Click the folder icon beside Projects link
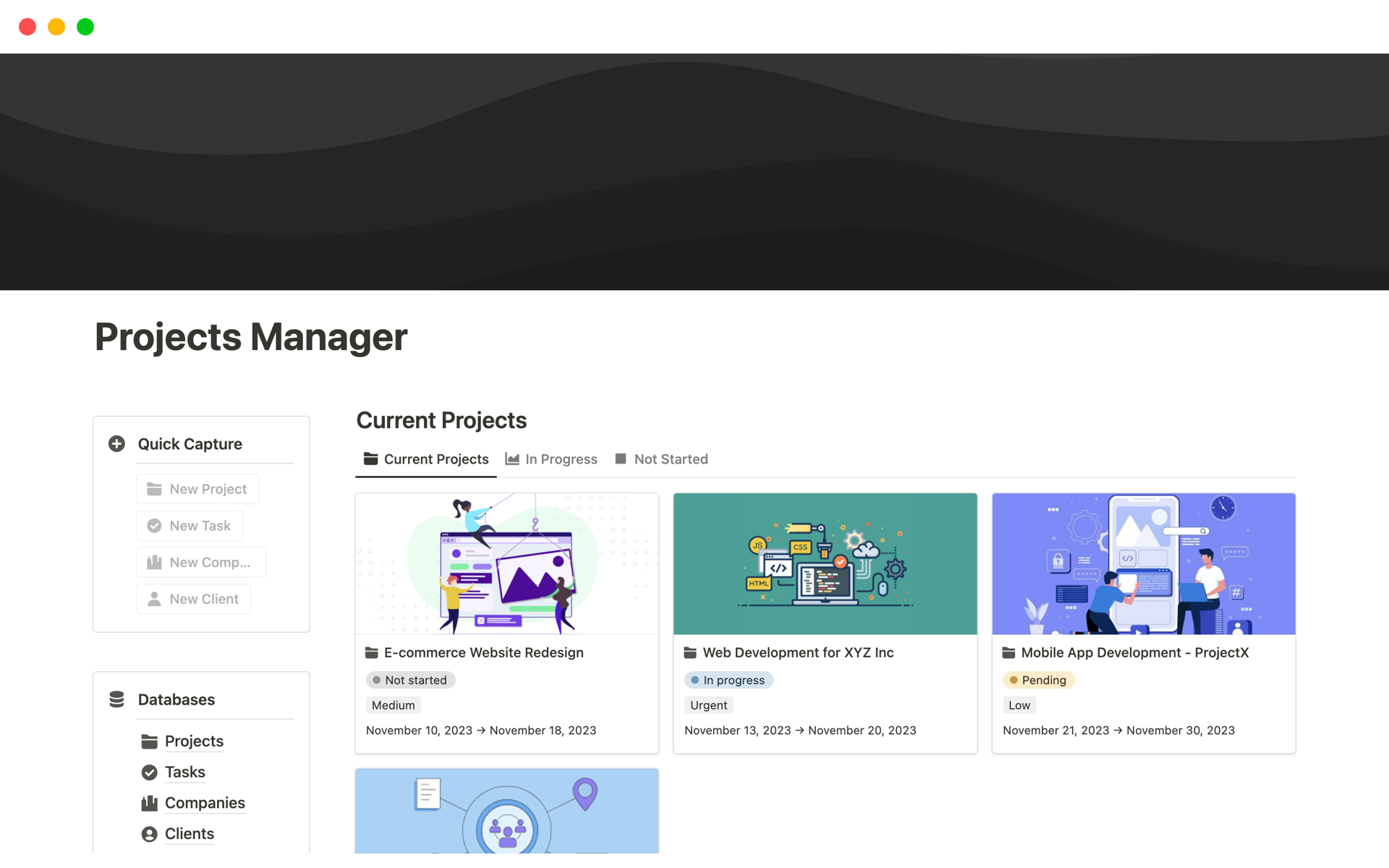 tap(149, 741)
